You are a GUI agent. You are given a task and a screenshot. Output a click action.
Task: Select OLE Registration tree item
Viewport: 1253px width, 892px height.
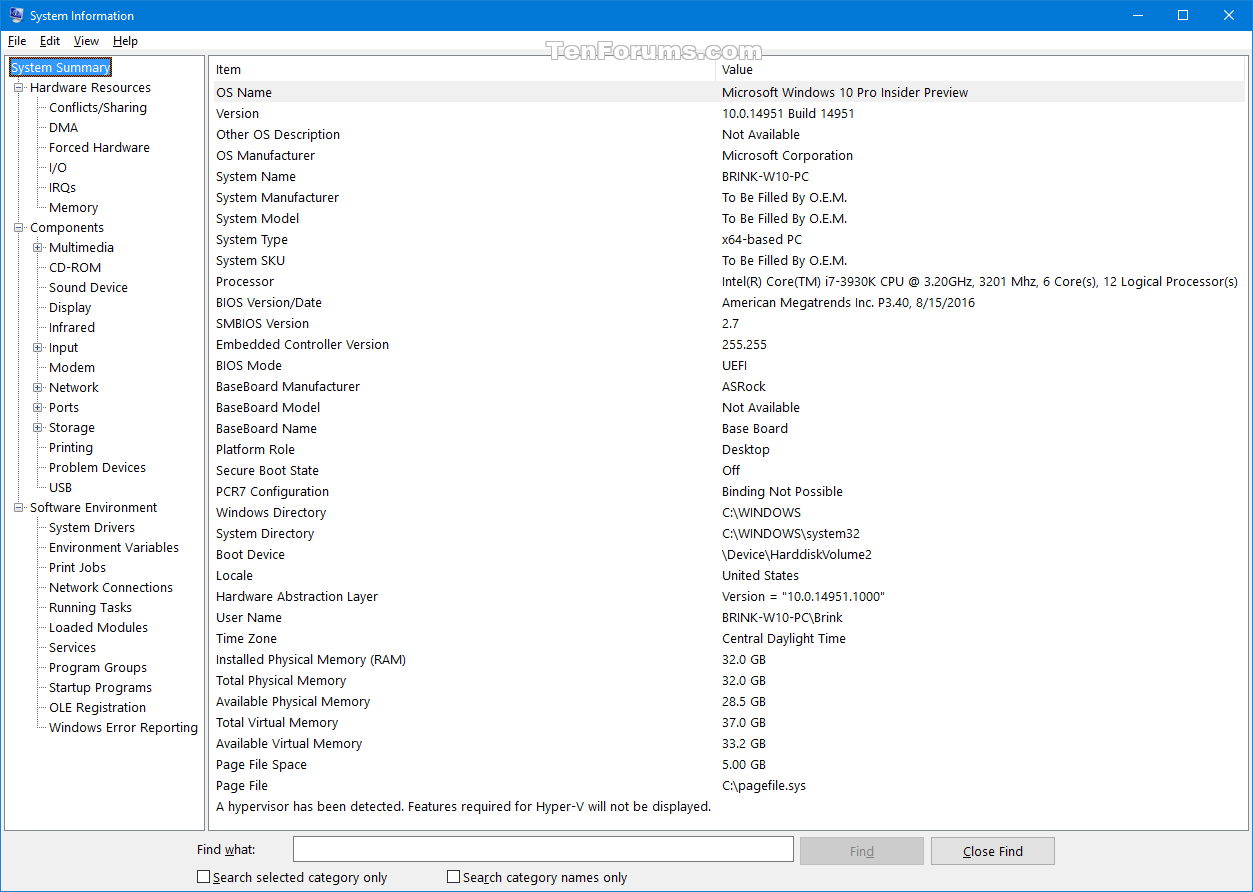tap(97, 707)
